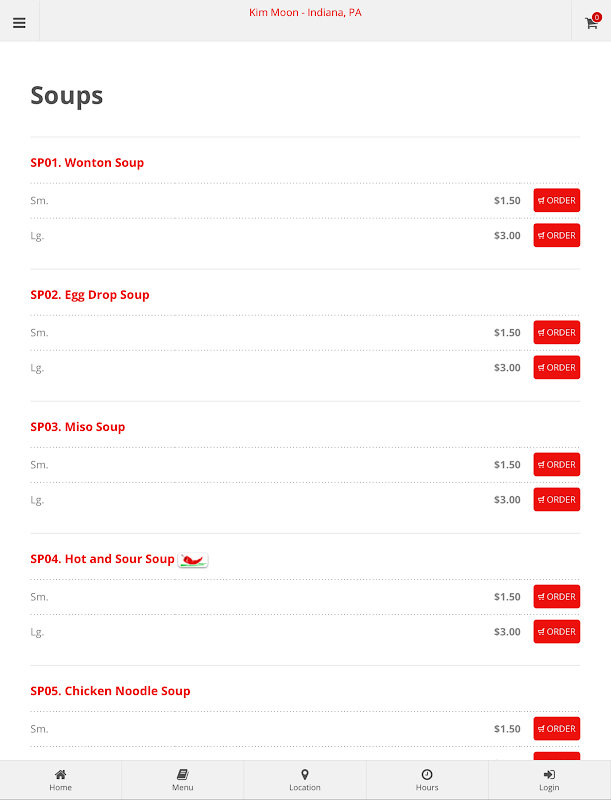Order small Wonton Soup

point(556,201)
